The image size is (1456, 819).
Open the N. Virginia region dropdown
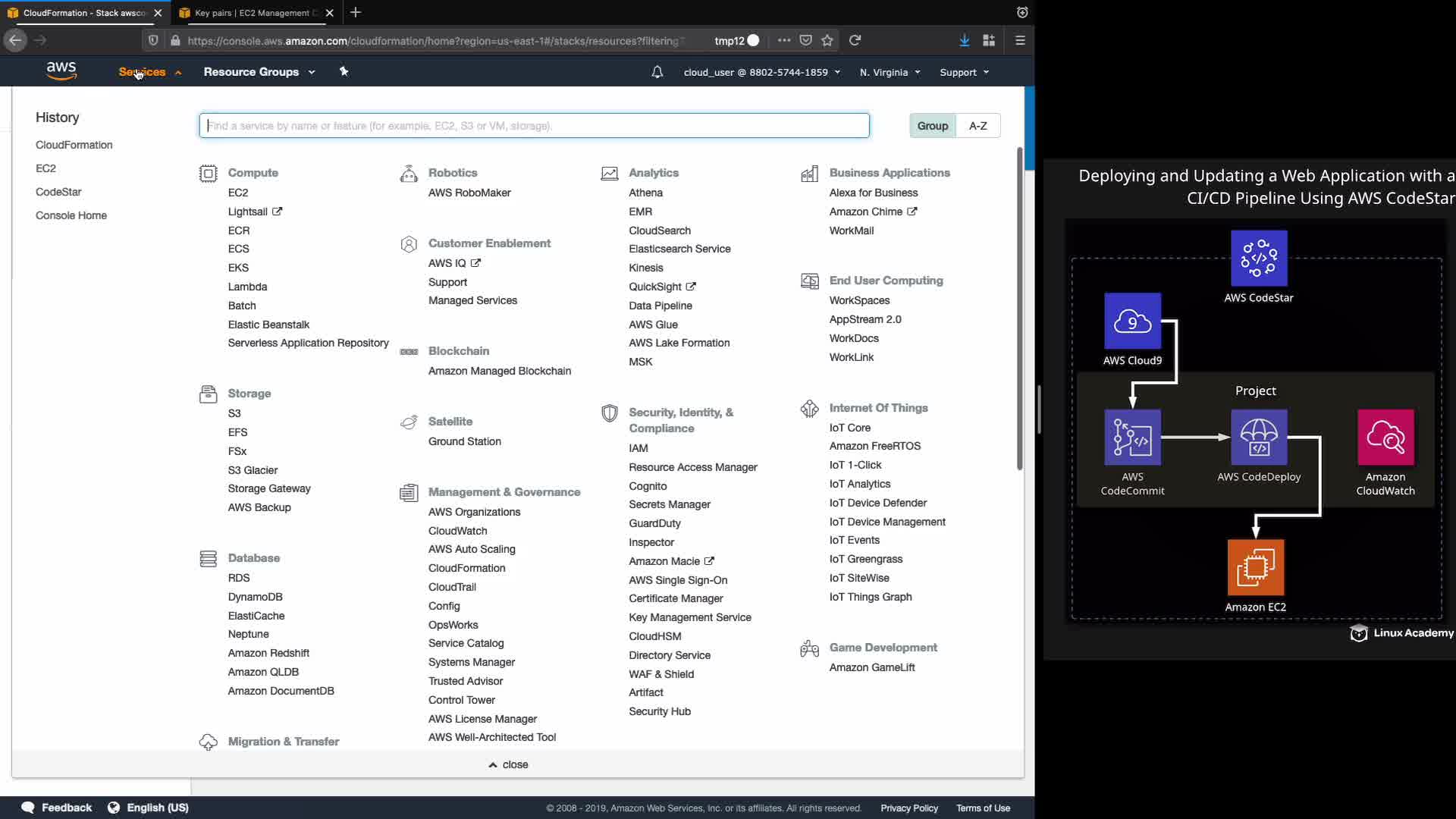click(x=890, y=72)
